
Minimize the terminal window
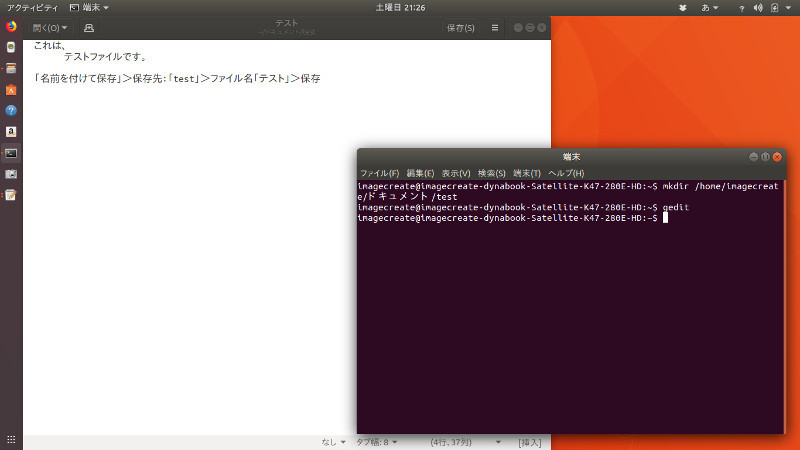click(x=753, y=157)
